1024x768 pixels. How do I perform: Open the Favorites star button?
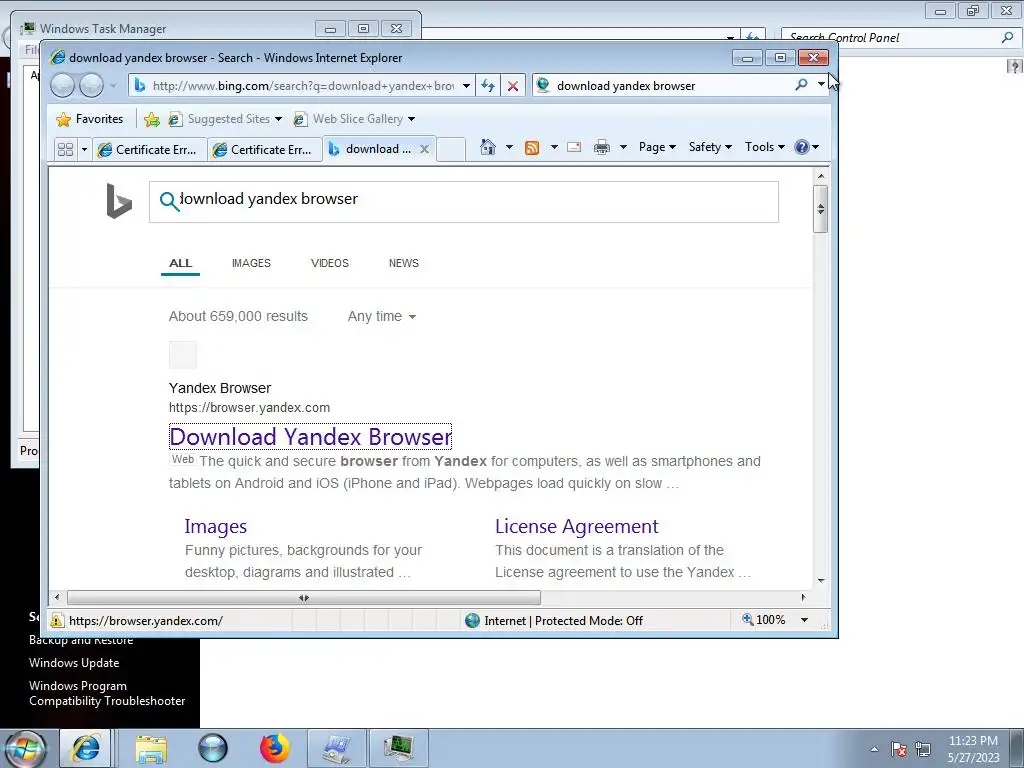90,119
